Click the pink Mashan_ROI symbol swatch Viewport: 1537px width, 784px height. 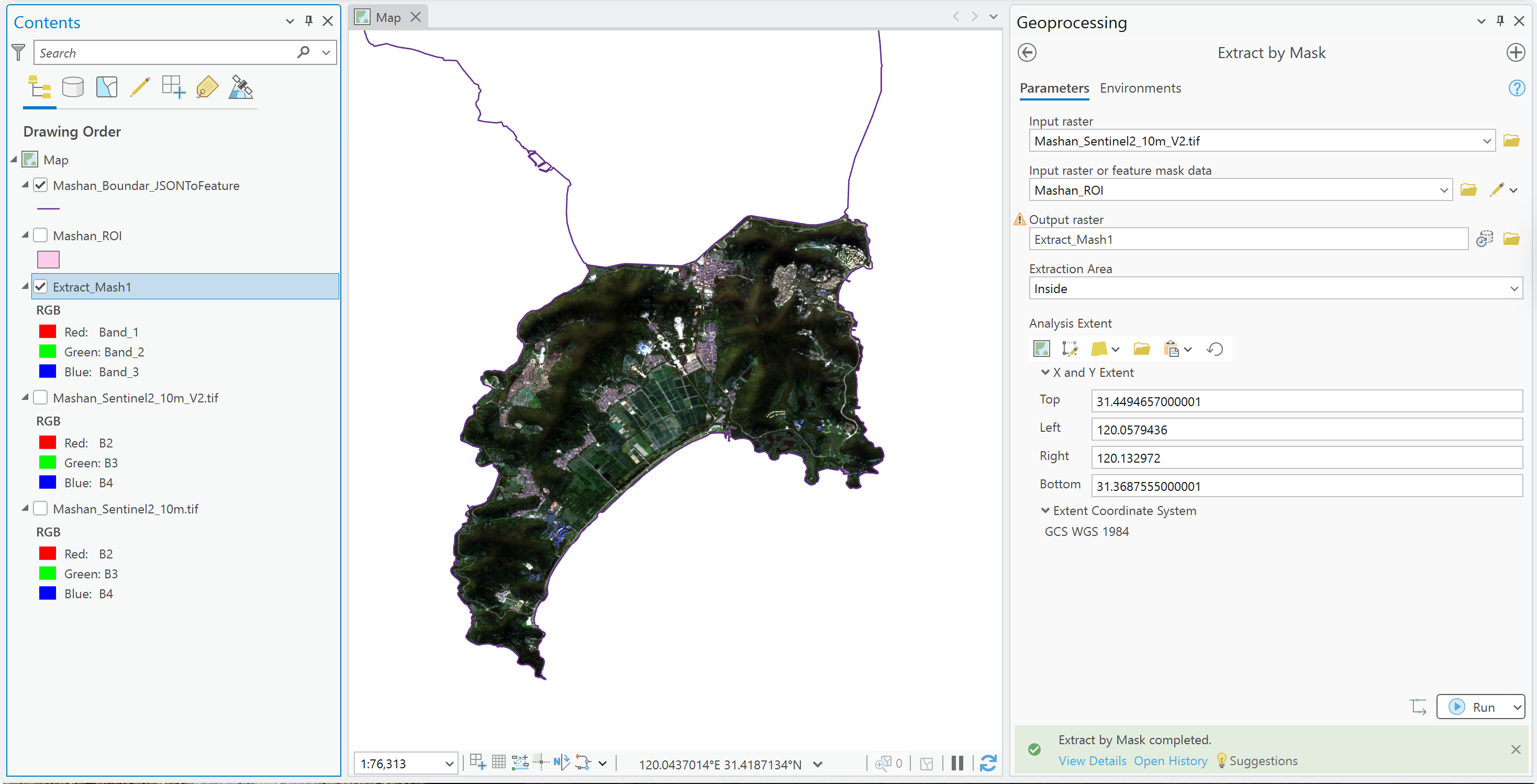pos(48,260)
